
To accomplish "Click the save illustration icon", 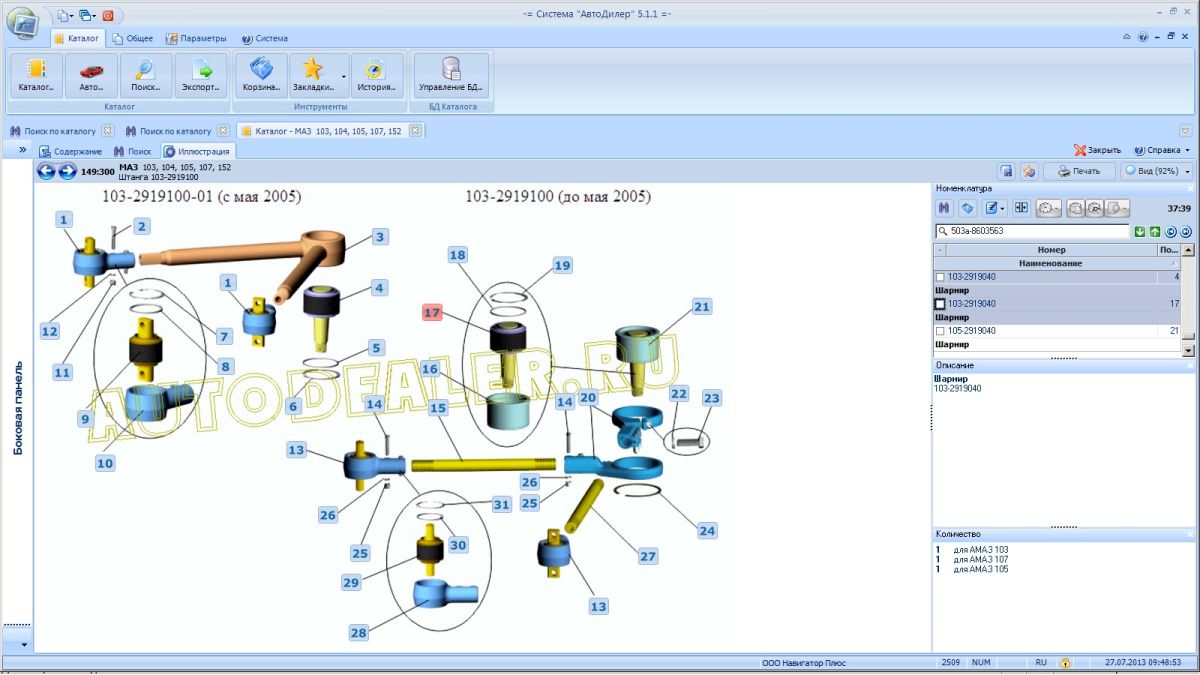I will (x=1008, y=171).
